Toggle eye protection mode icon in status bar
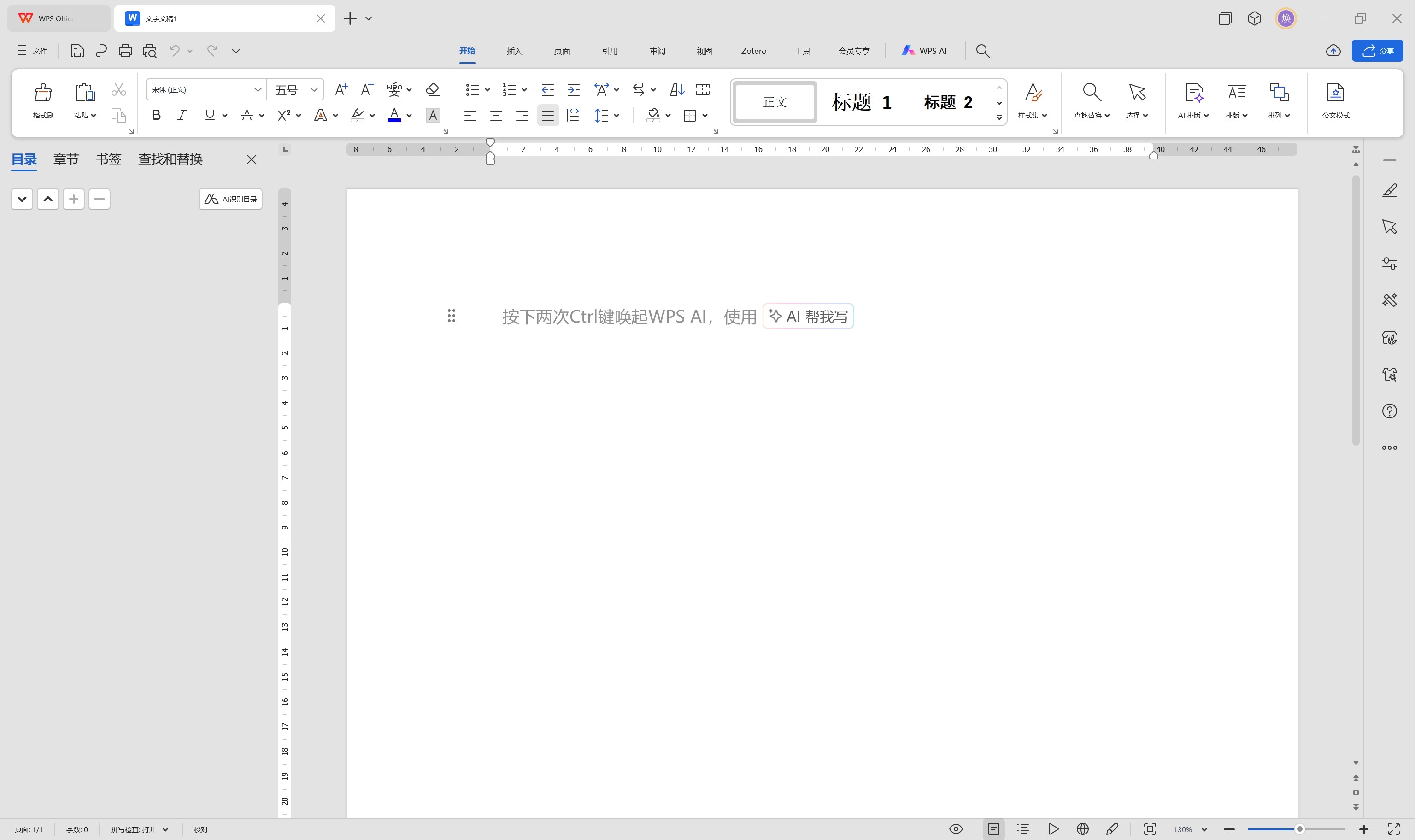Screen dimensions: 1415x840 coord(956,829)
